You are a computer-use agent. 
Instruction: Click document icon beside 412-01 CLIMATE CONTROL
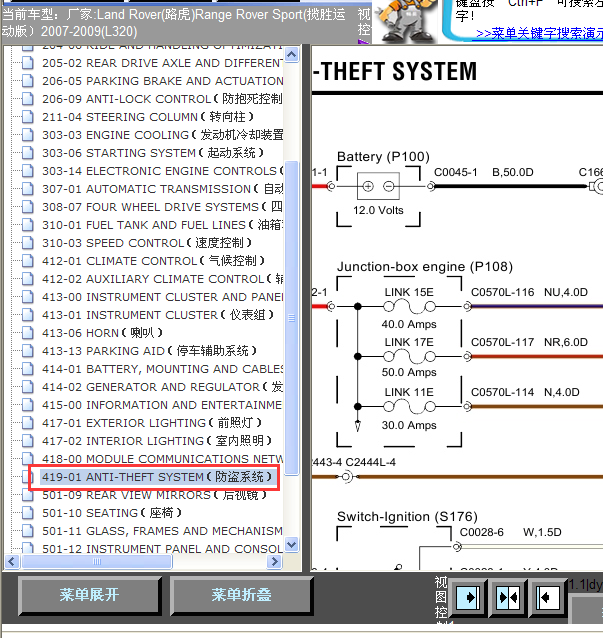(x=28, y=261)
